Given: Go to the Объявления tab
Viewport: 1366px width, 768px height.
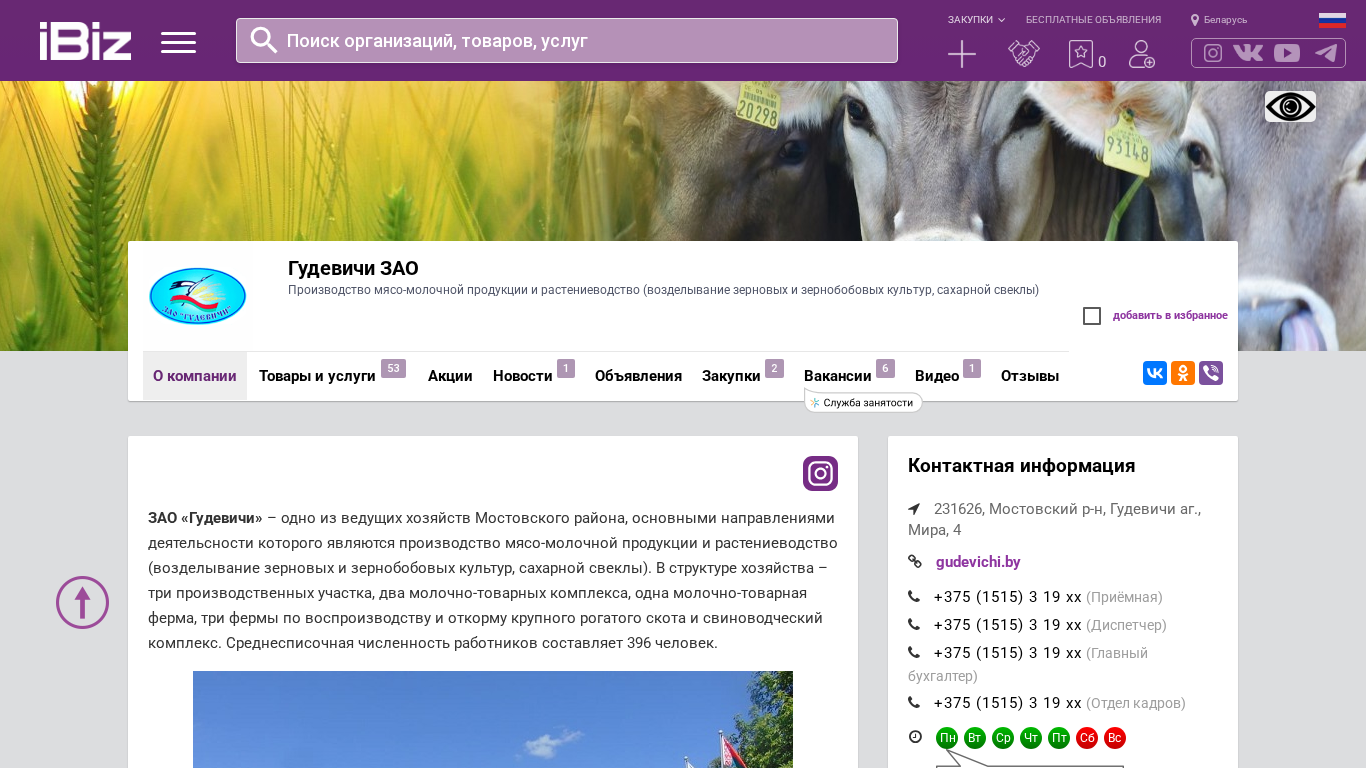Looking at the screenshot, I should [x=638, y=376].
